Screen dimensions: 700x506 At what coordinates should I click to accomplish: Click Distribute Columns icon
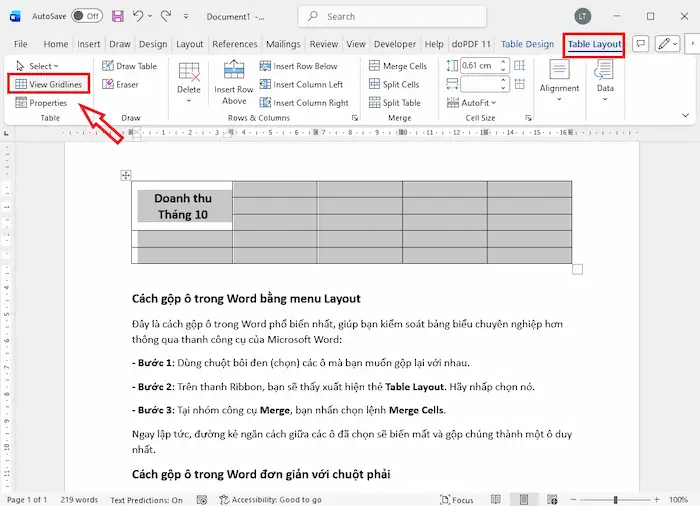pos(520,84)
